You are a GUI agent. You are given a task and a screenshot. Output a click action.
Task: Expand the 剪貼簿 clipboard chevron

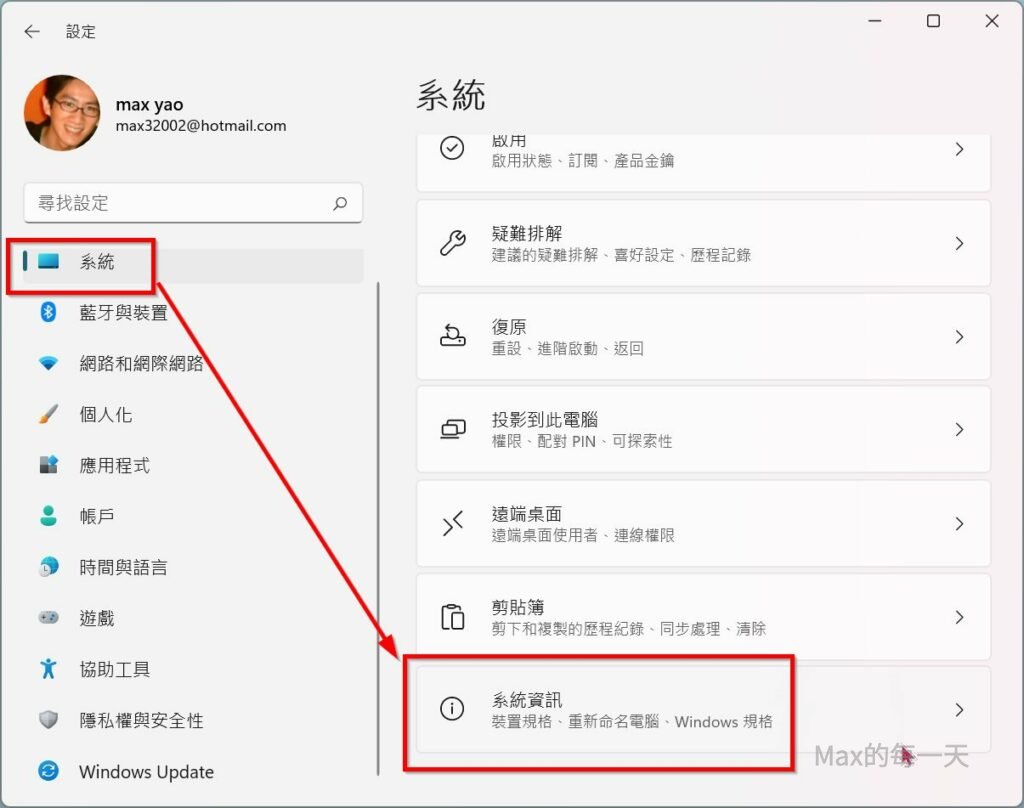coord(959,617)
